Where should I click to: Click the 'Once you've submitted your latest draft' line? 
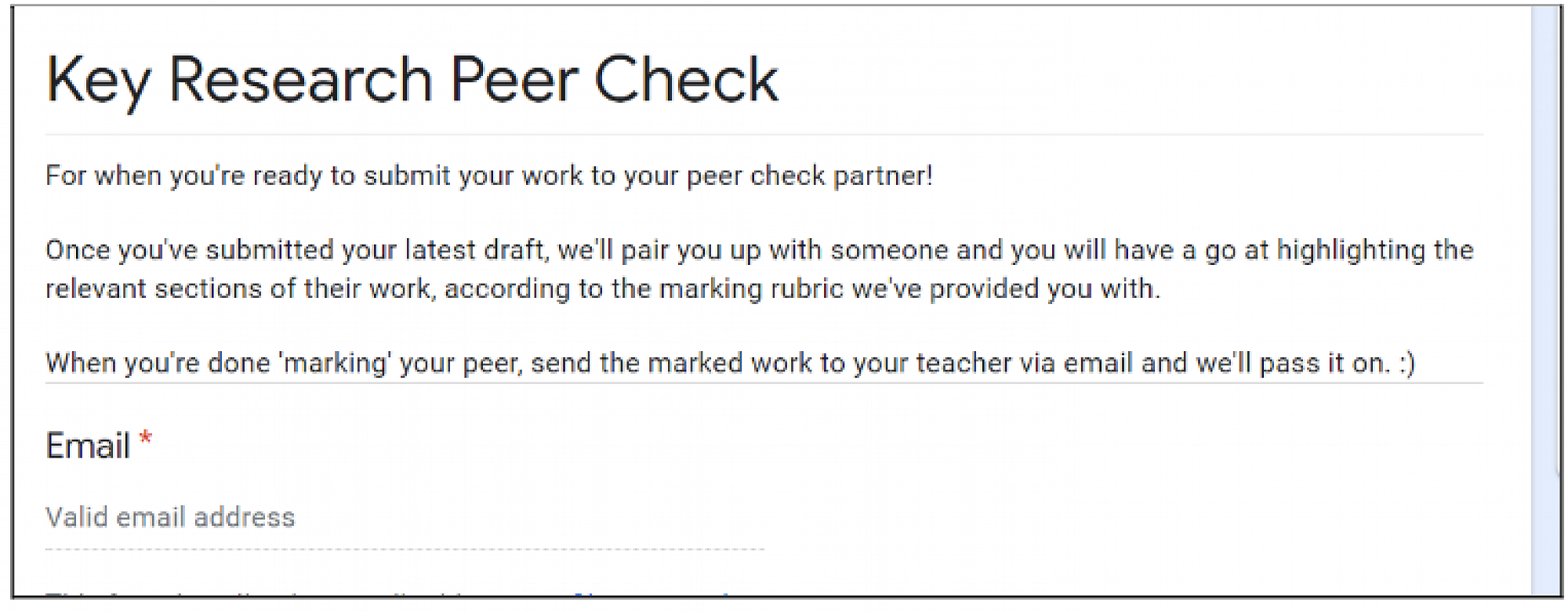click(x=759, y=250)
